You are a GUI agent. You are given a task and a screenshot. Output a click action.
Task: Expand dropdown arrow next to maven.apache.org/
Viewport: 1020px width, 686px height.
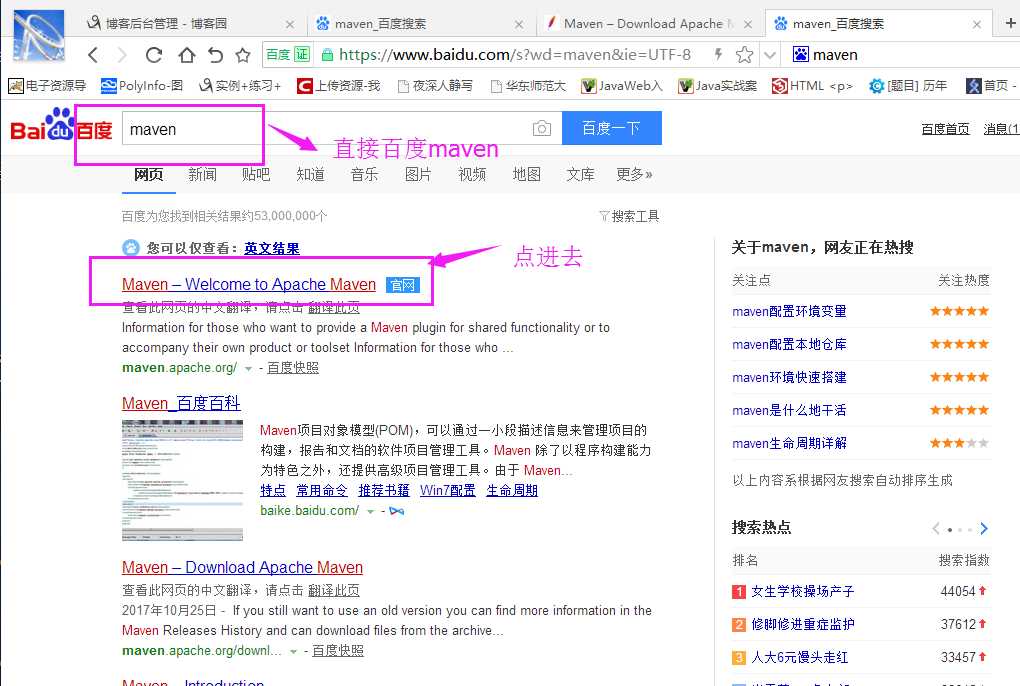tap(248, 369)
